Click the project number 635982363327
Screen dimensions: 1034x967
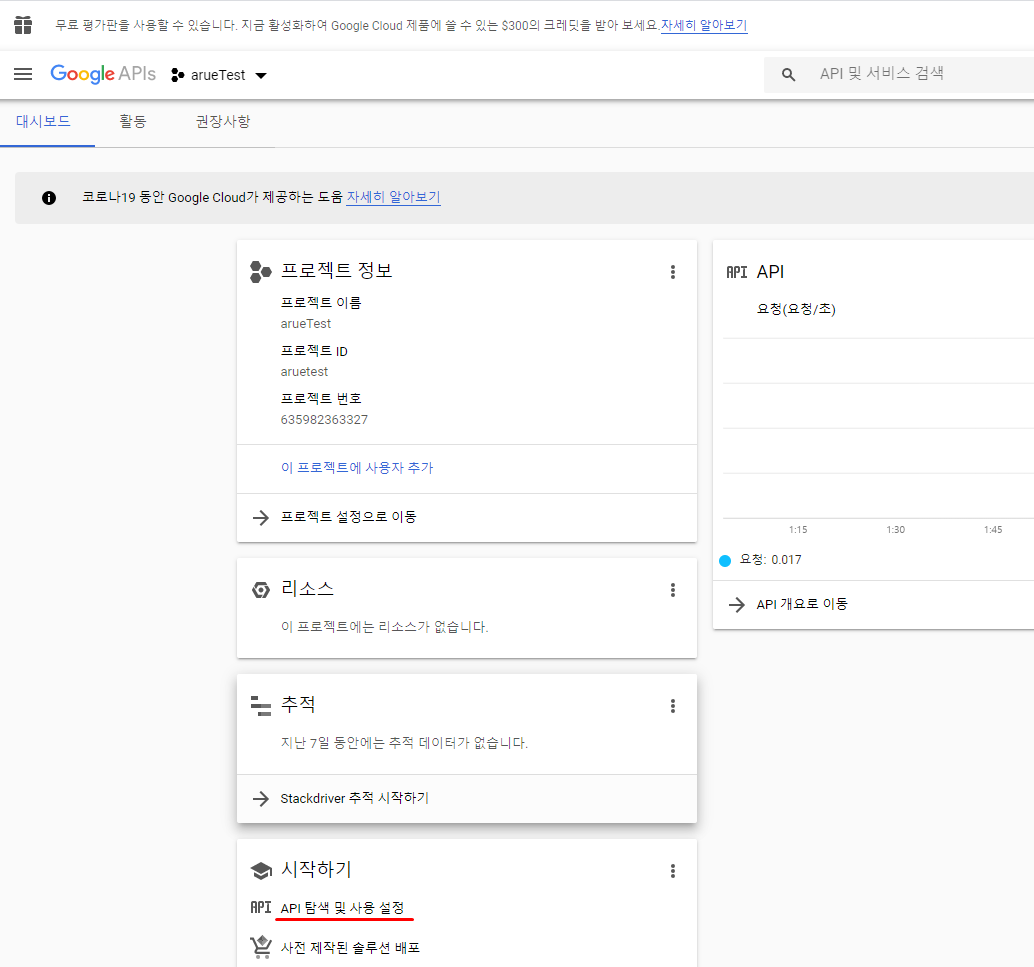coord(324,420)
